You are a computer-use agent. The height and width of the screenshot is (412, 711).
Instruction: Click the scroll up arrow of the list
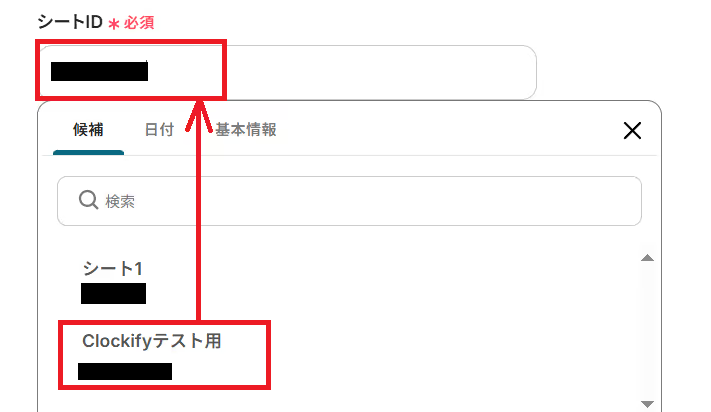pos(647,258)
